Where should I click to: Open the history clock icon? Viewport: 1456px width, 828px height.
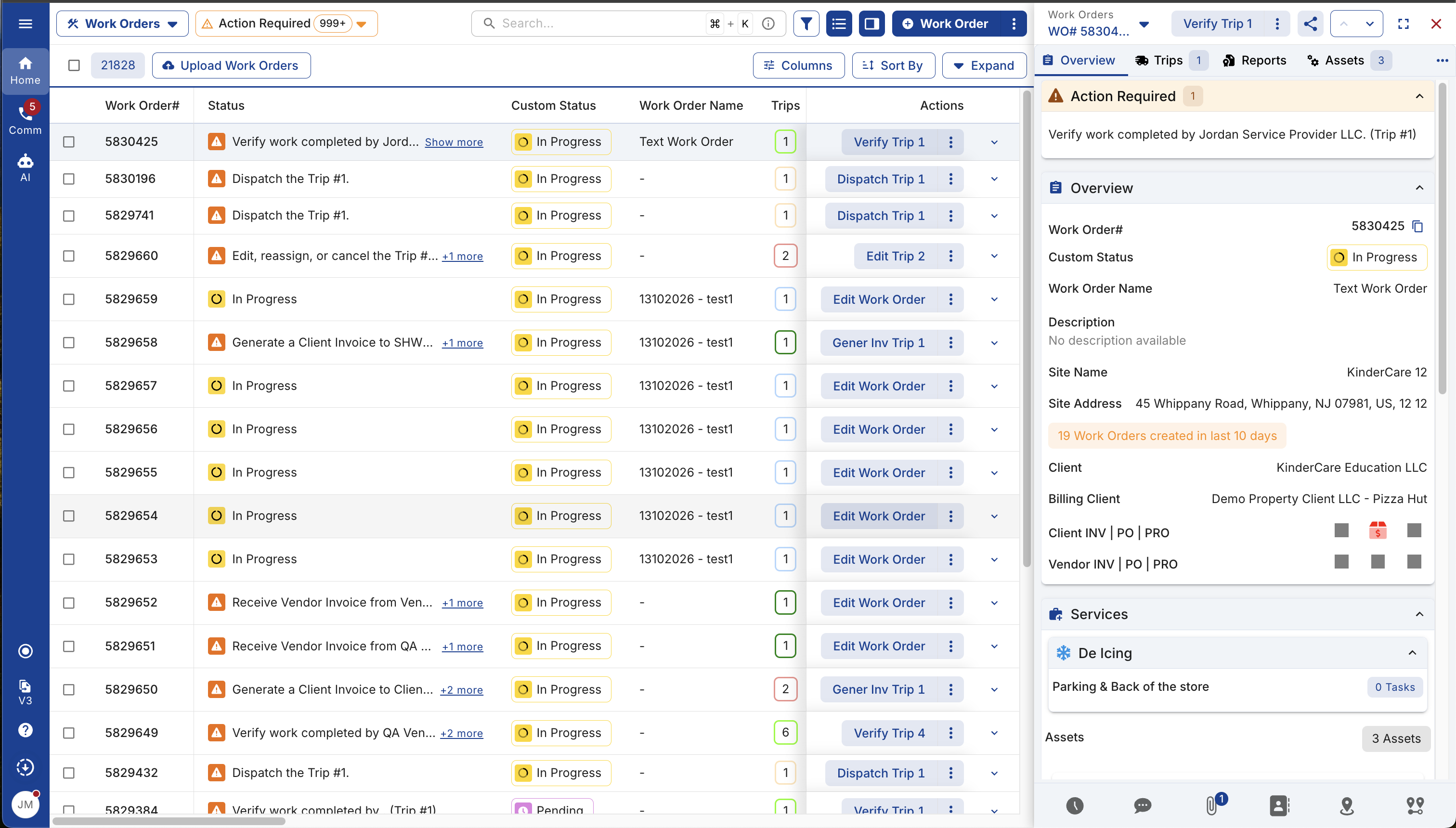pyautogui.click(x=1074, y=805)
